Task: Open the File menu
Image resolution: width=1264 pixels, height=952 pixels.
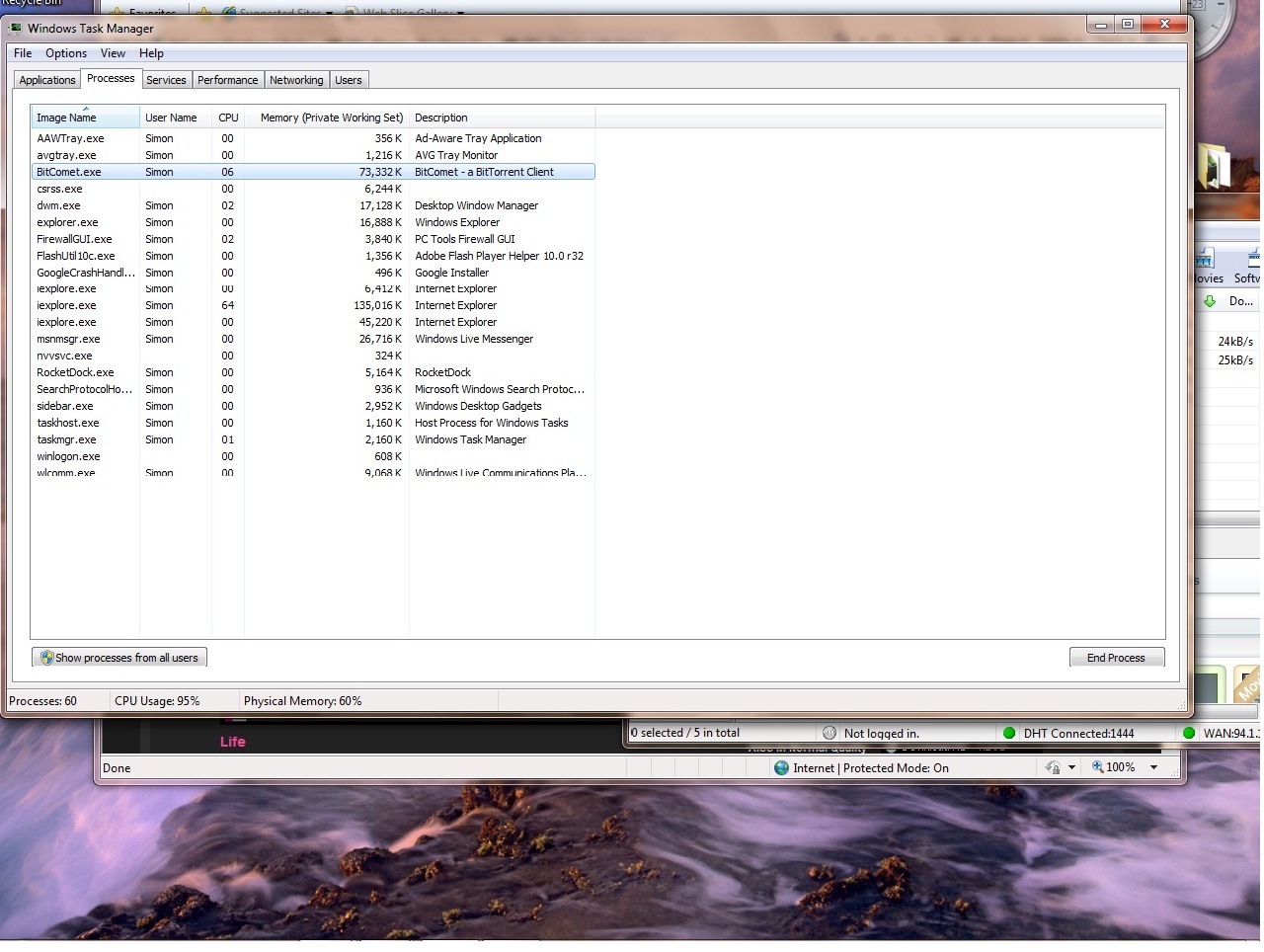Action: pos(23,53)
